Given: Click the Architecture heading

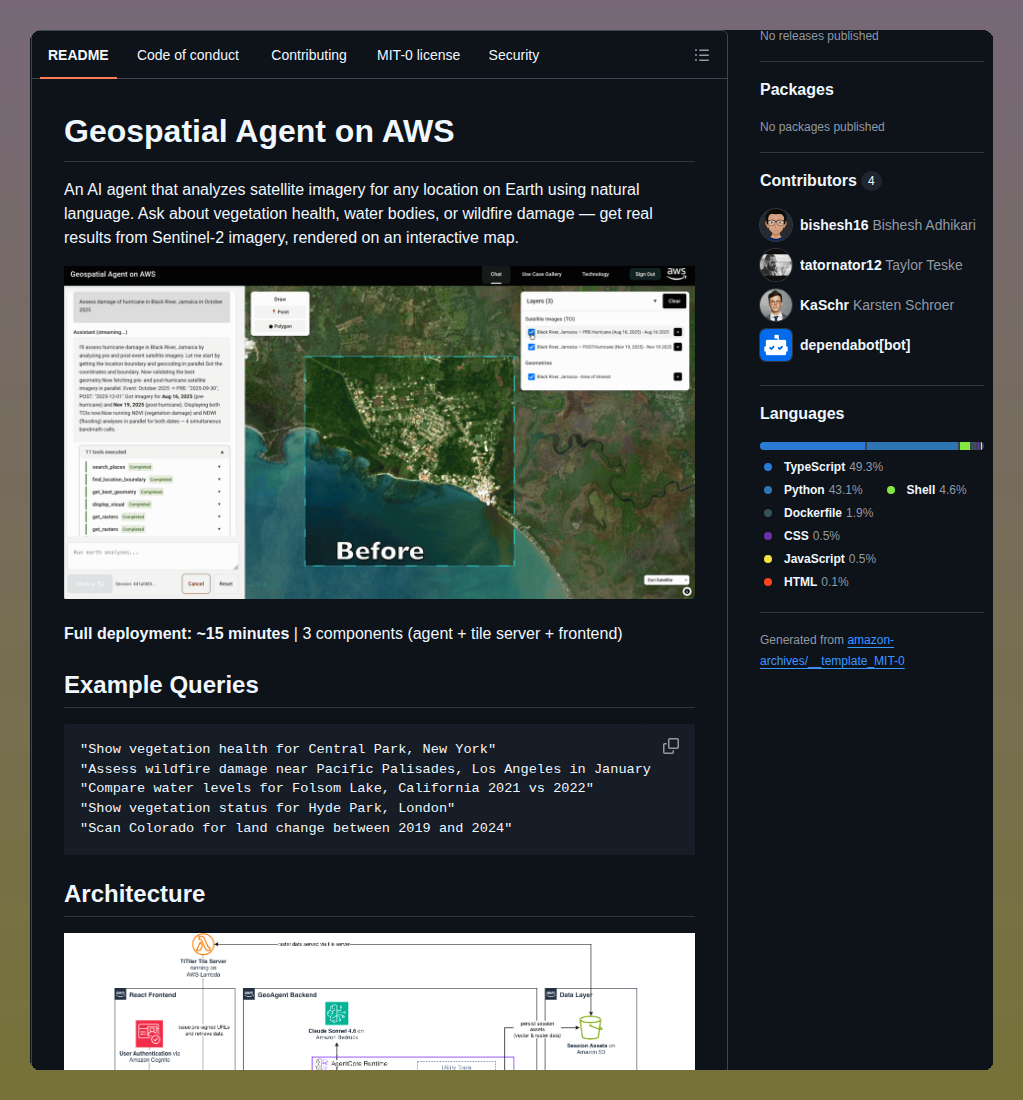Looking at the screenshot, I should pos(135,894).
